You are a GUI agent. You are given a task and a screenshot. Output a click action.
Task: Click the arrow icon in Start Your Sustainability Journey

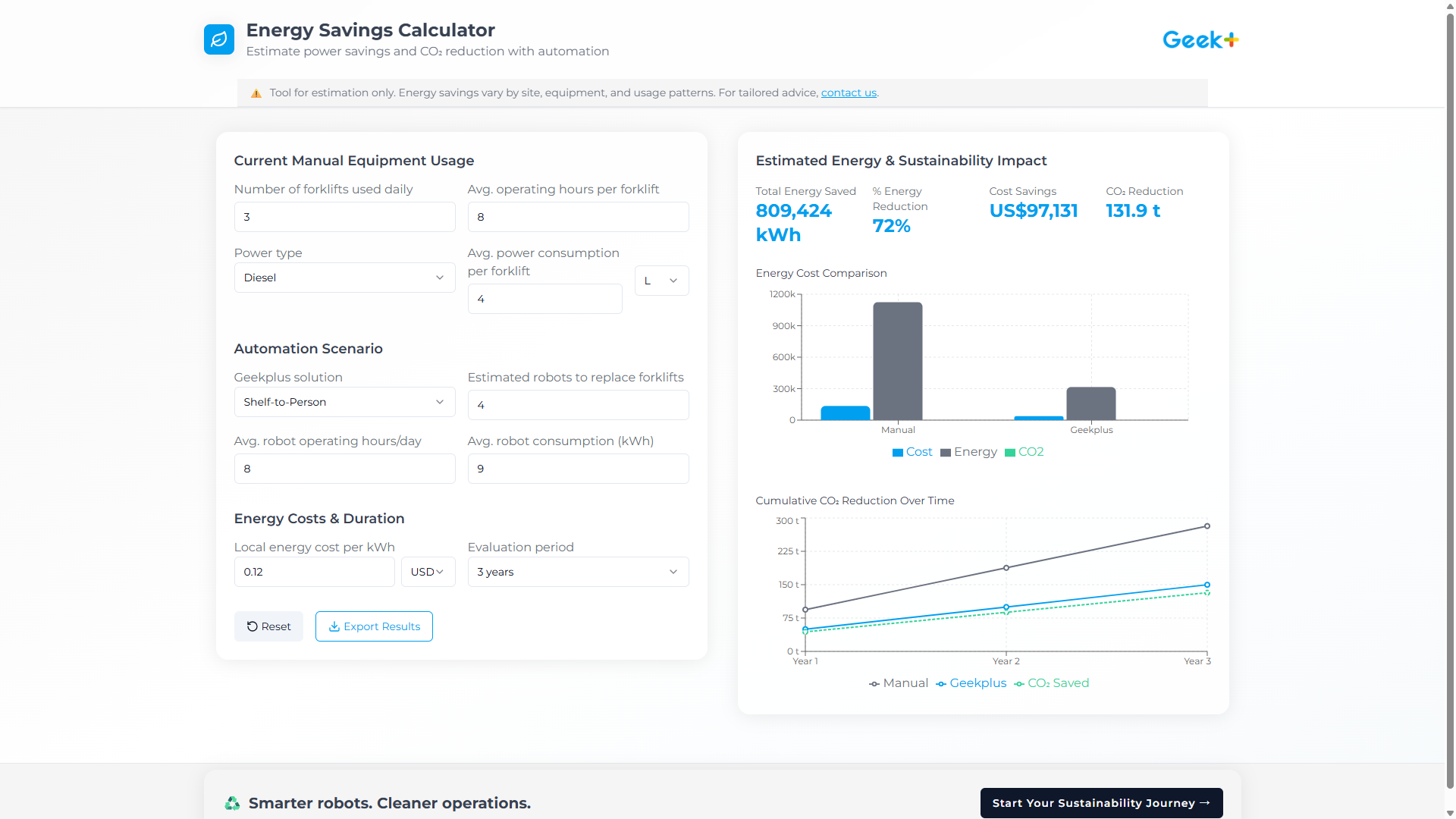pyautogui.click(x=1204, y=803)
